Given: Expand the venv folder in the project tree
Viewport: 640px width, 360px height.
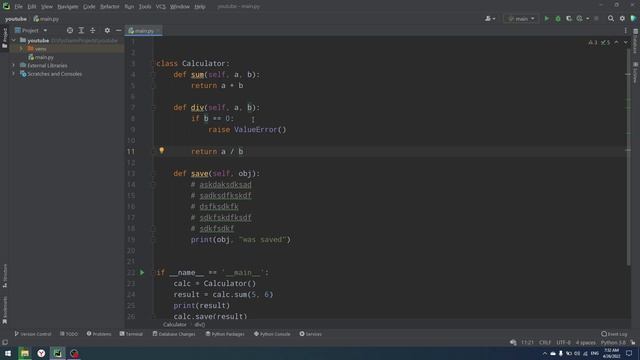Looking at the screenshot, I should point(21,49).
